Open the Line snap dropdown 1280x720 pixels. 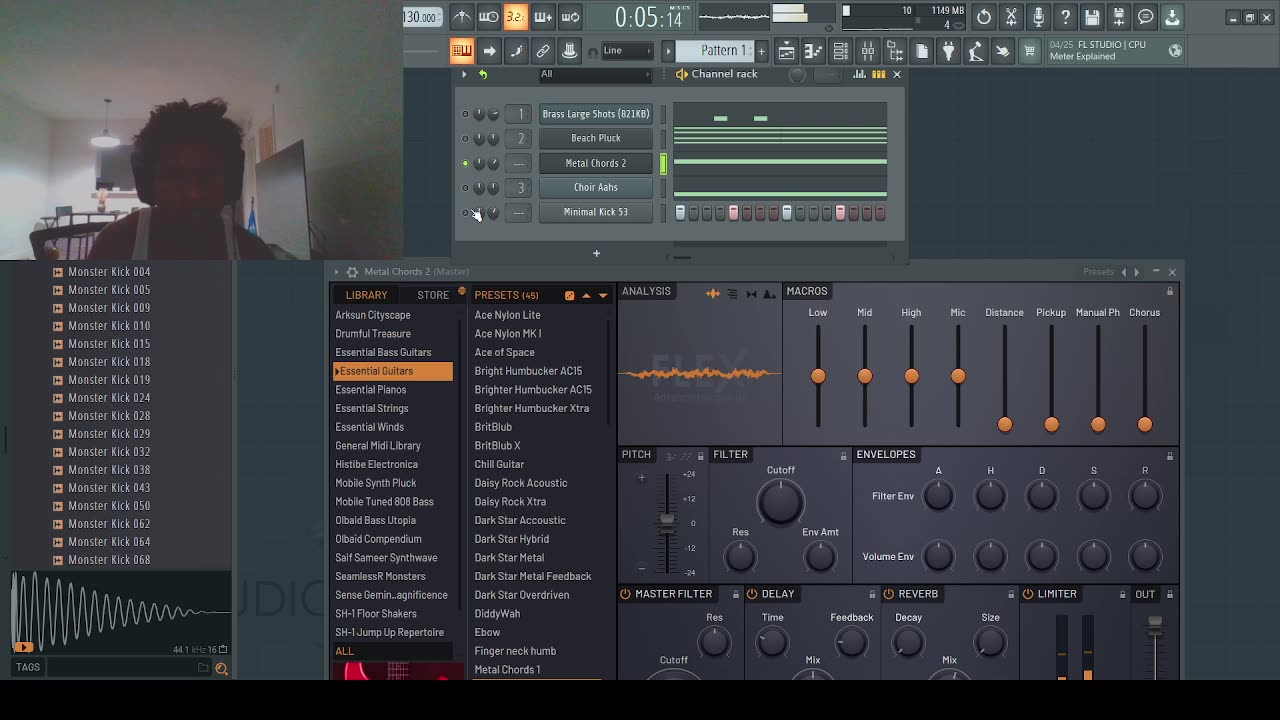pyautogui.click(x=627, y=51)
